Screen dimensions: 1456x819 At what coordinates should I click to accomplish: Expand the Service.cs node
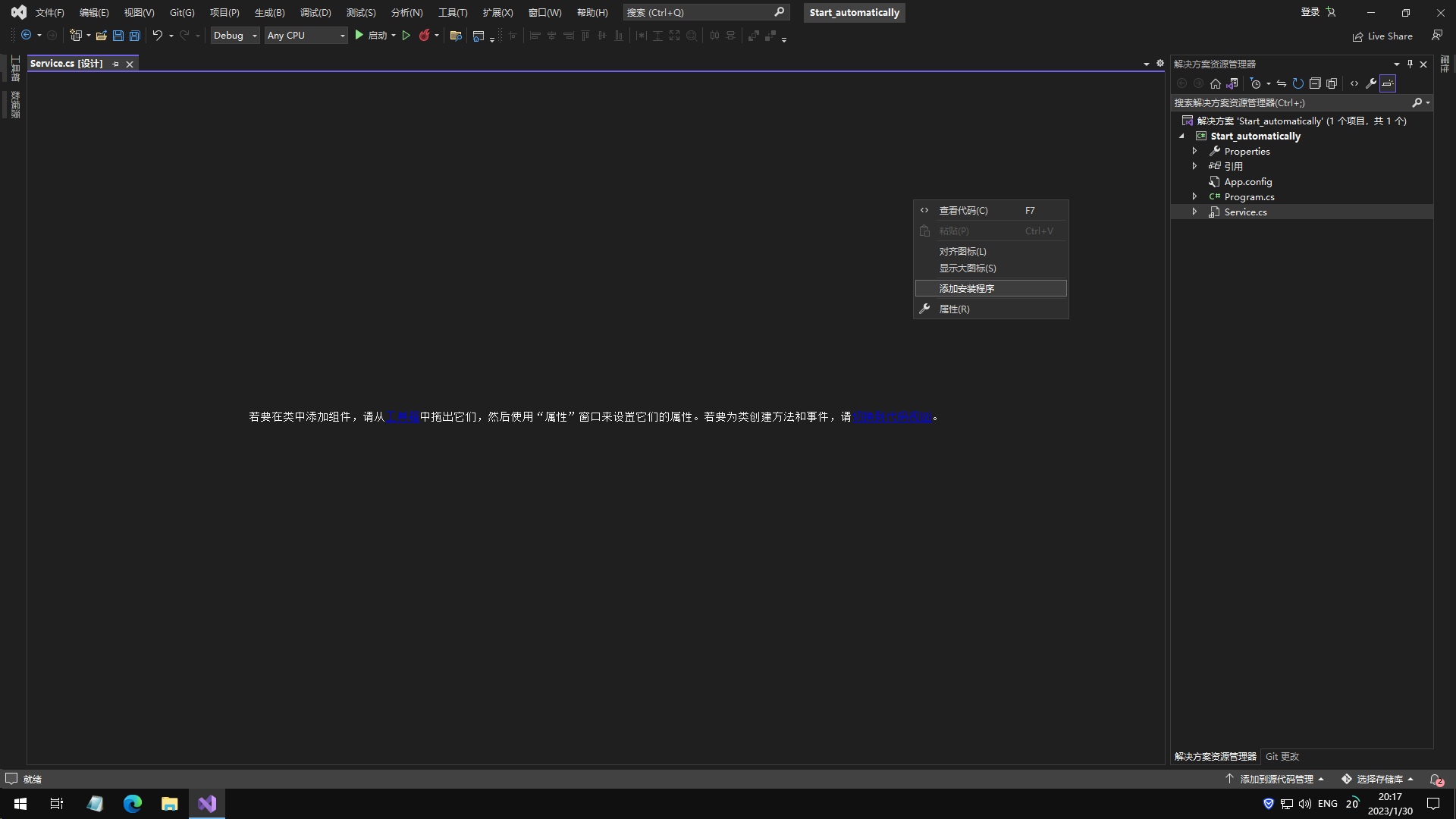pos(1194,212)
